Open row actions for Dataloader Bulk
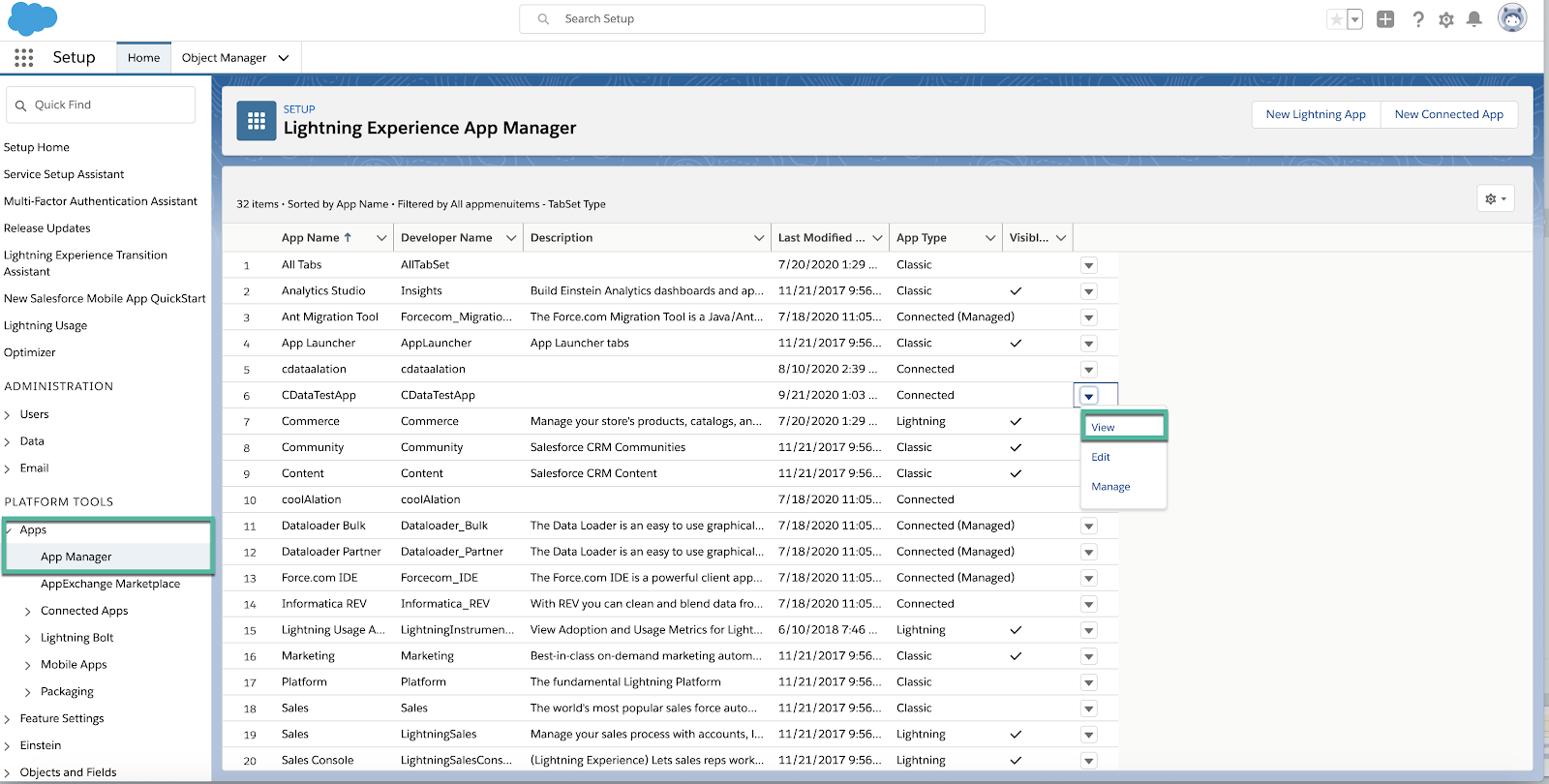Screen dimensions: 1549x784 point(1089,527)
